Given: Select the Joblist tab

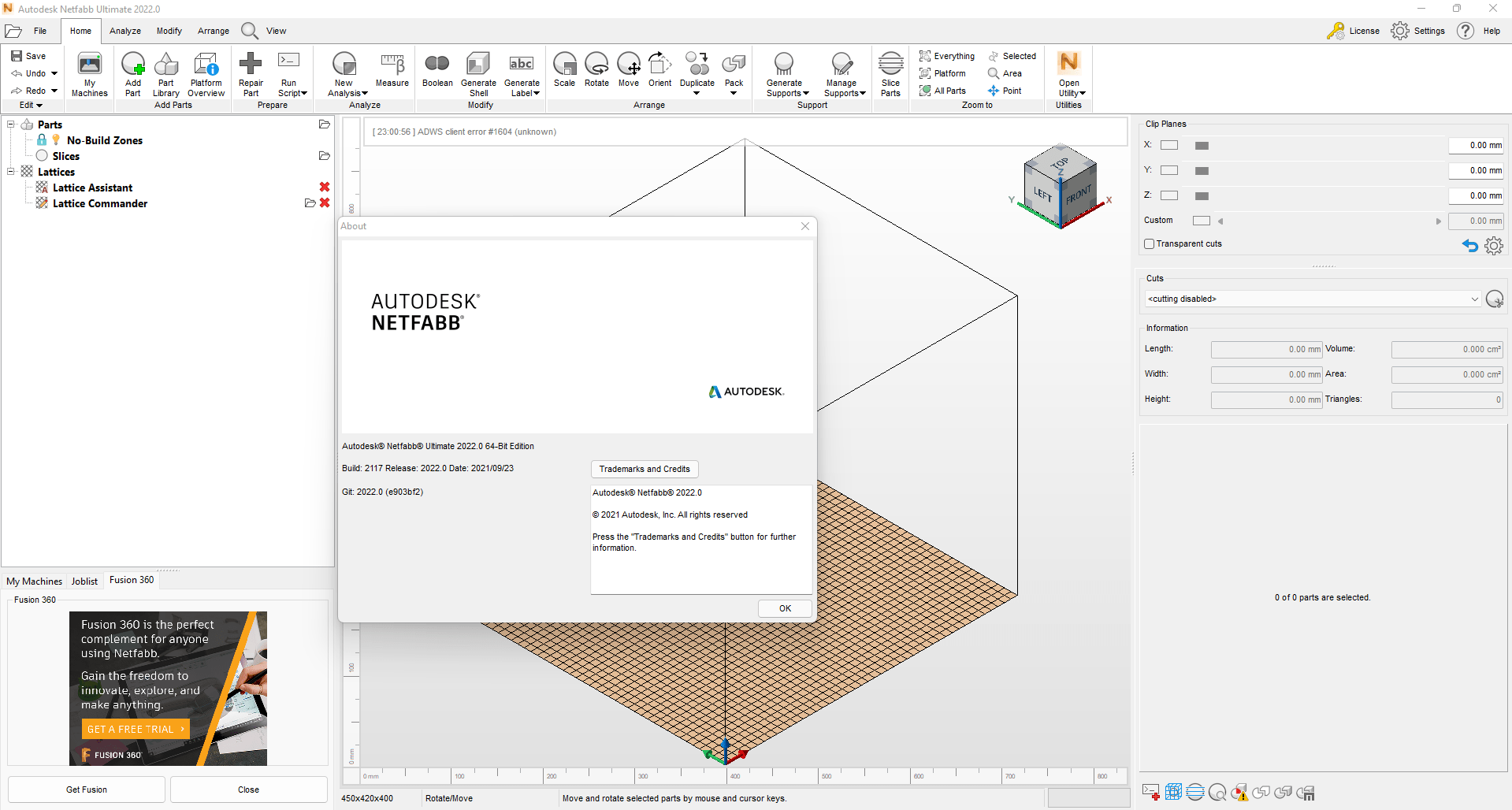Looking at the screenshot, I should 84,581.
